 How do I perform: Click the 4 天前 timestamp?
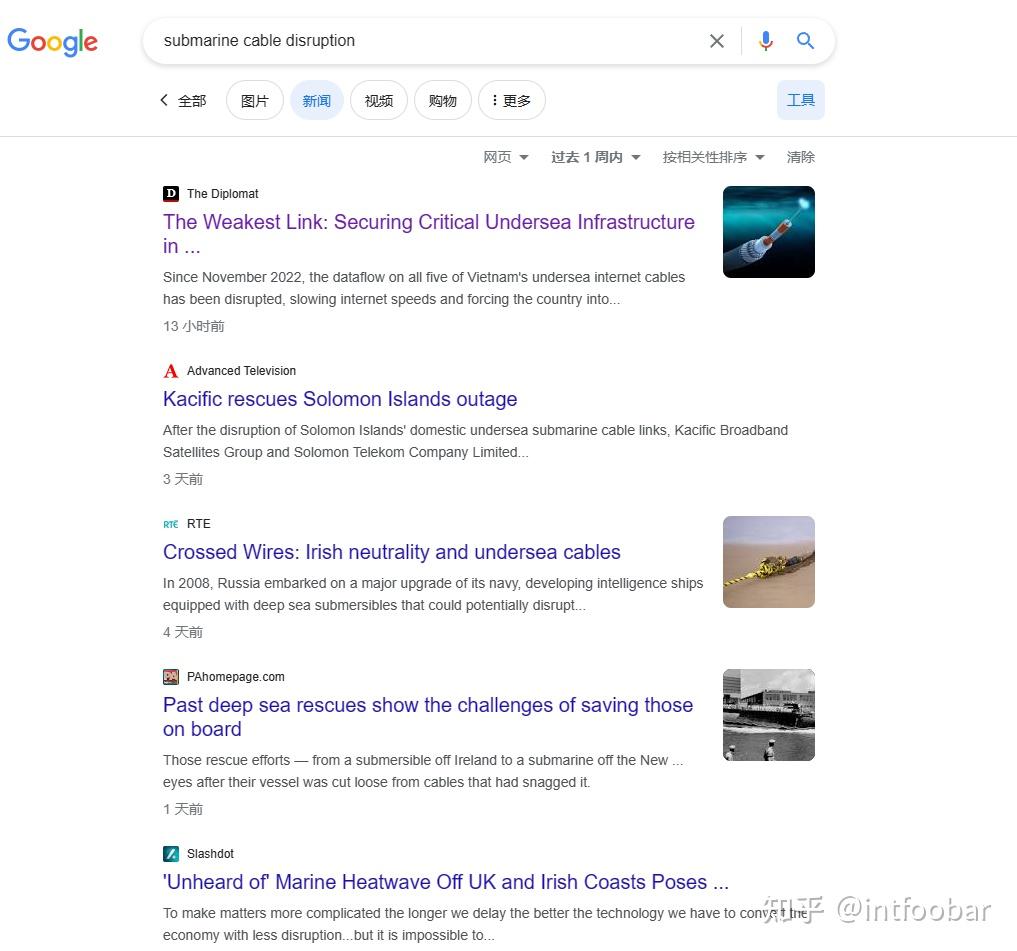(x=183, y=632)
